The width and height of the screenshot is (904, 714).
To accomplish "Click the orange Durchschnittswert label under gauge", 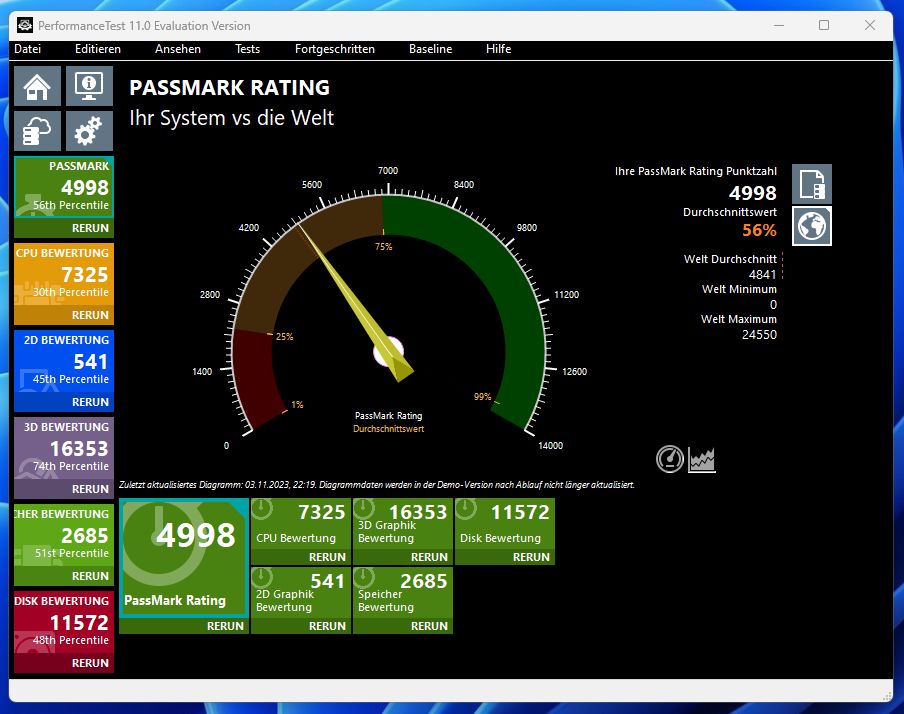I will coord(389,429).
